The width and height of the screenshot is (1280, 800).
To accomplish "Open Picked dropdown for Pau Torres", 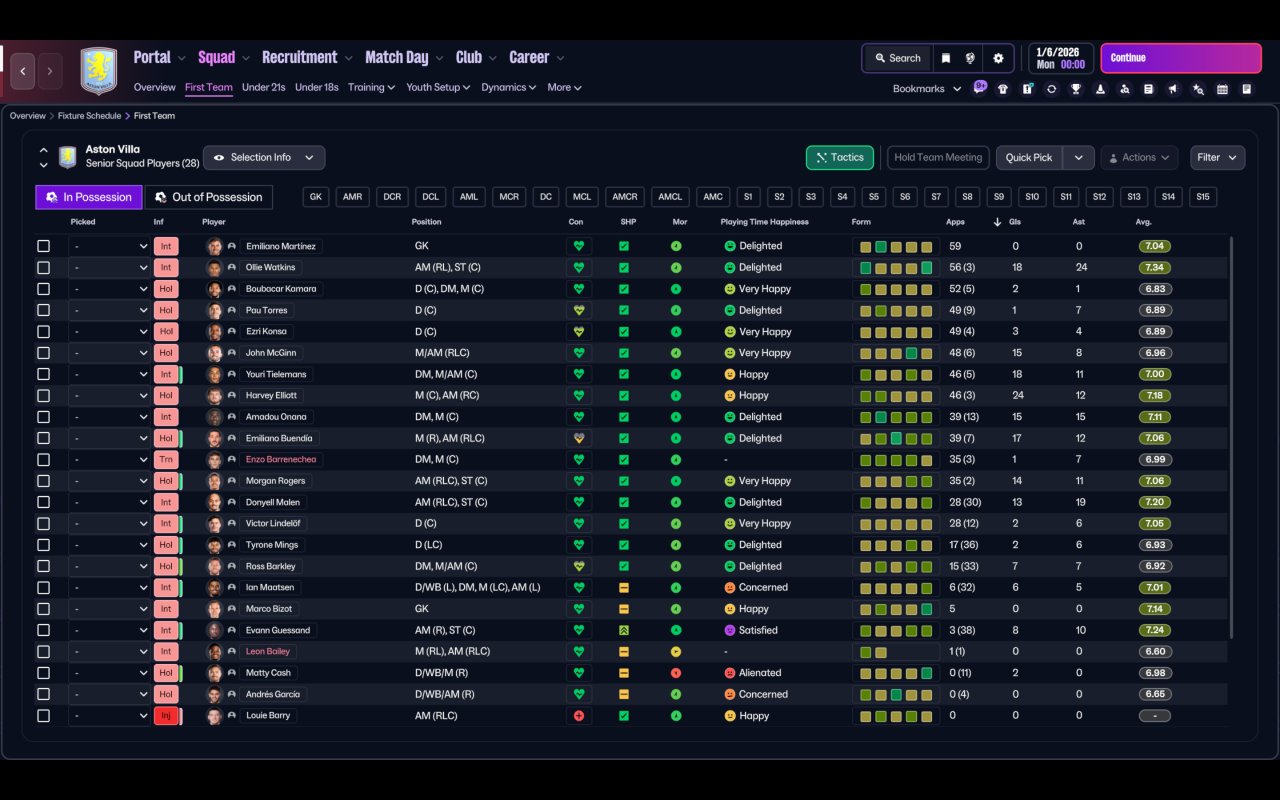I will [x=109, y=310].
